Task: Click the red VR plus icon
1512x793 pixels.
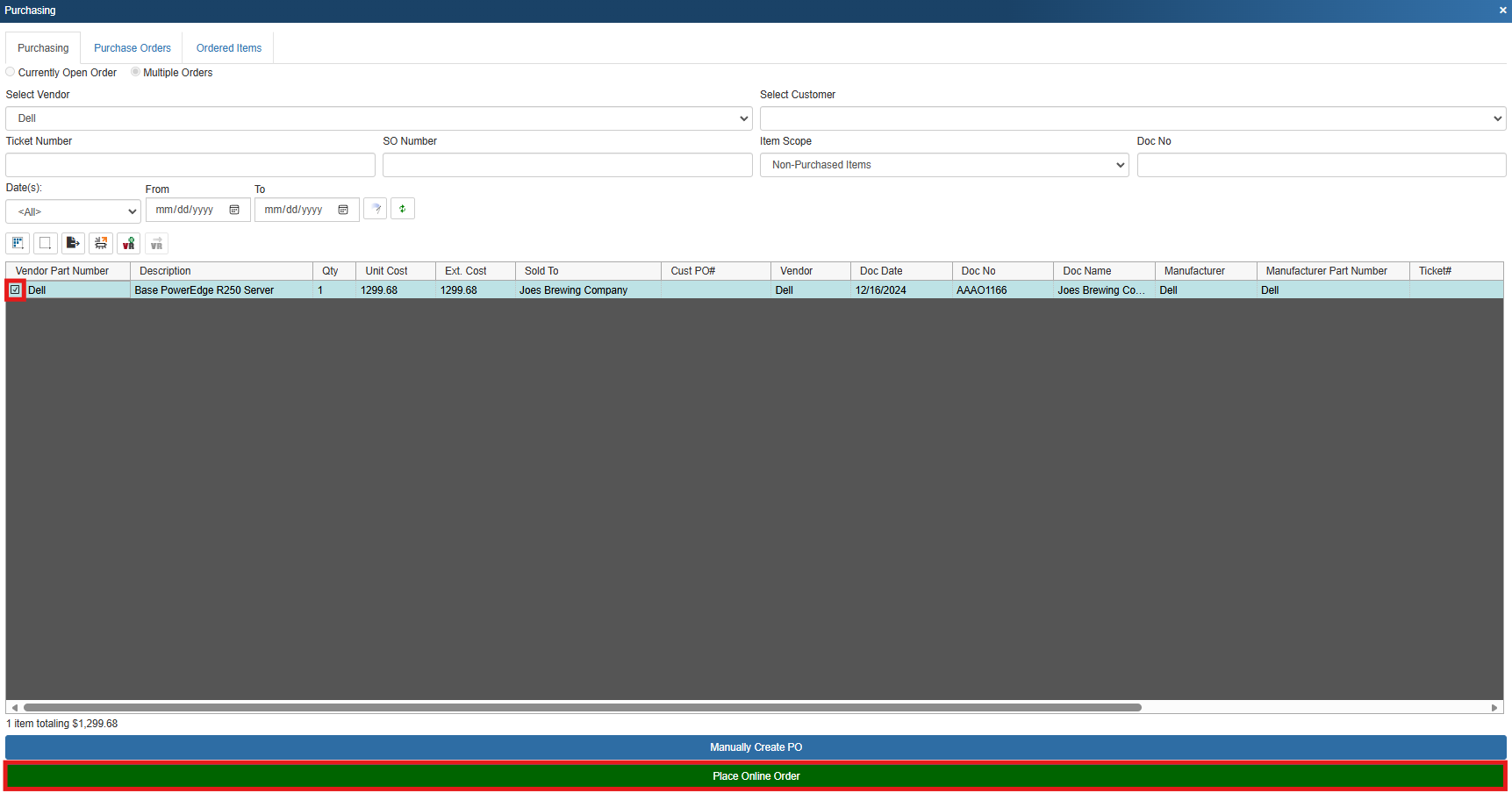Action: tap(129, 243)
